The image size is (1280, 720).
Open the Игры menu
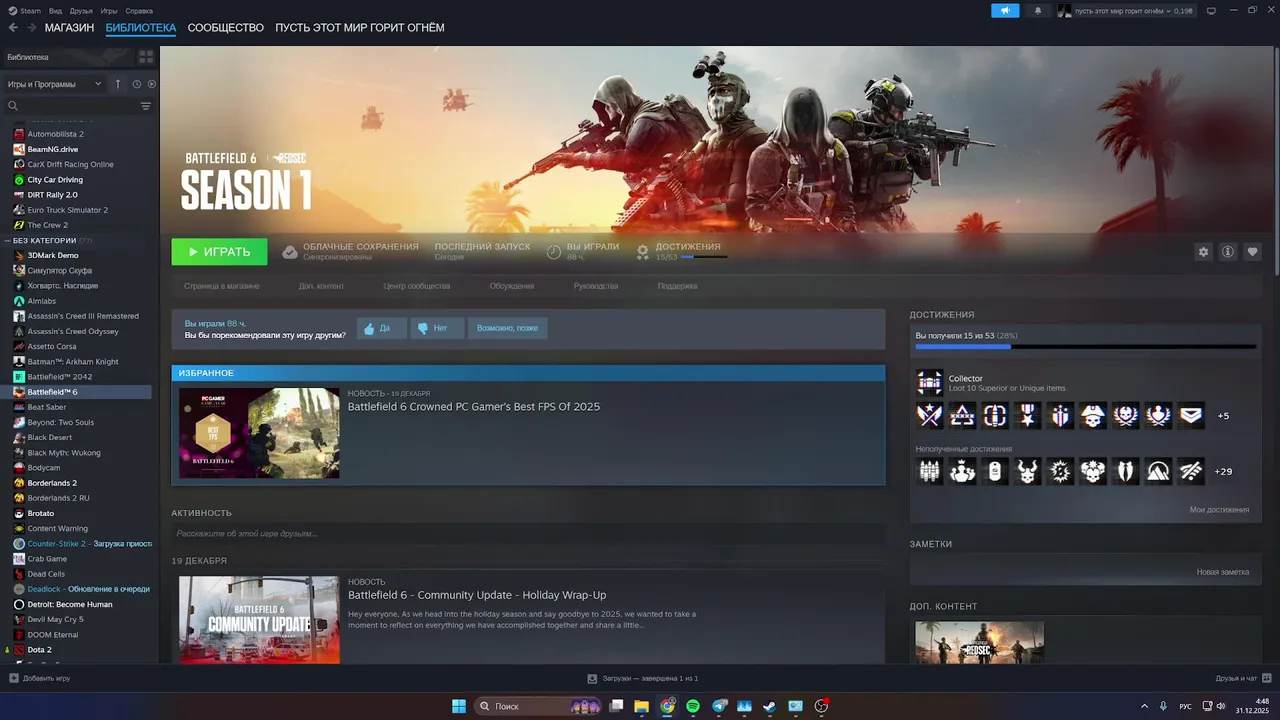coord(109,11)
